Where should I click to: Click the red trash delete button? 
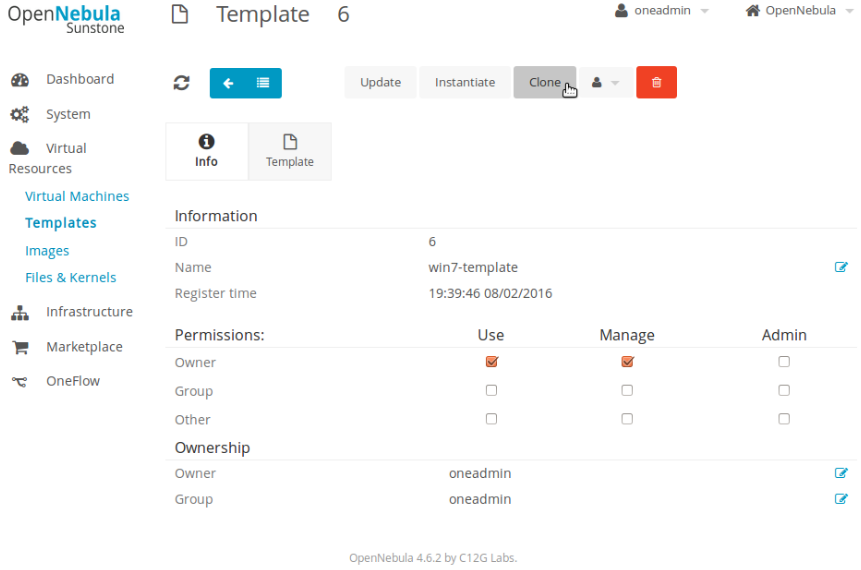point(656,82)
